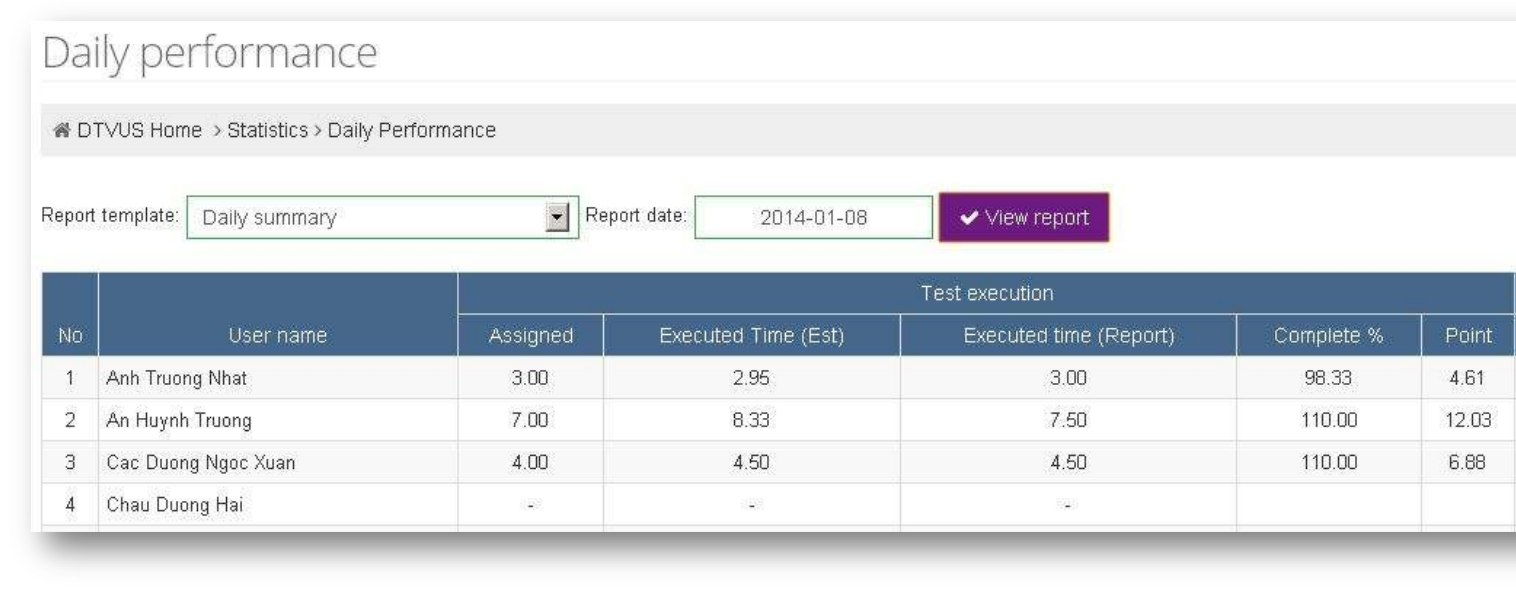Click the No column header

click(x=69, y=337)
